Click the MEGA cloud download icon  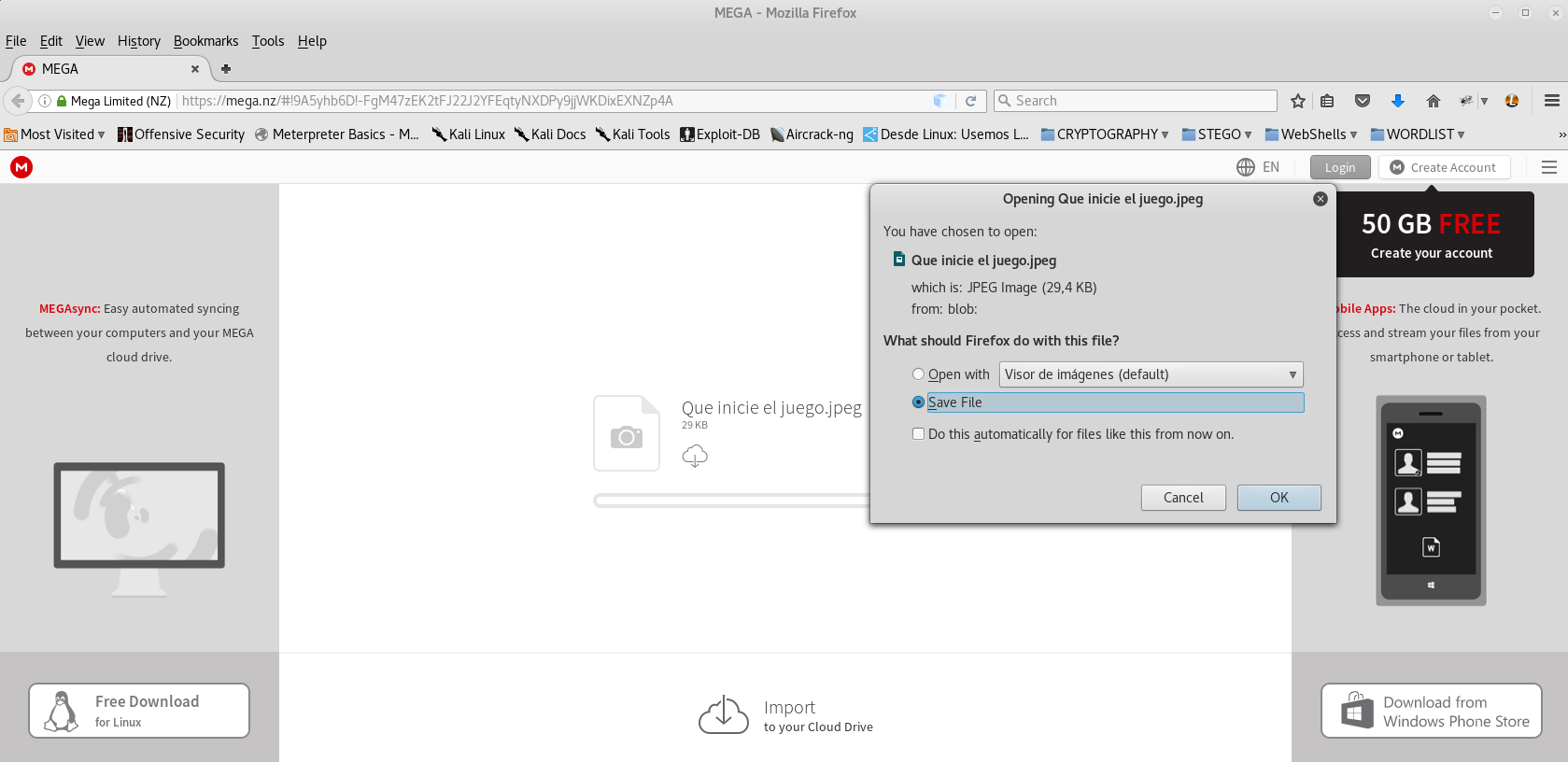695,456
